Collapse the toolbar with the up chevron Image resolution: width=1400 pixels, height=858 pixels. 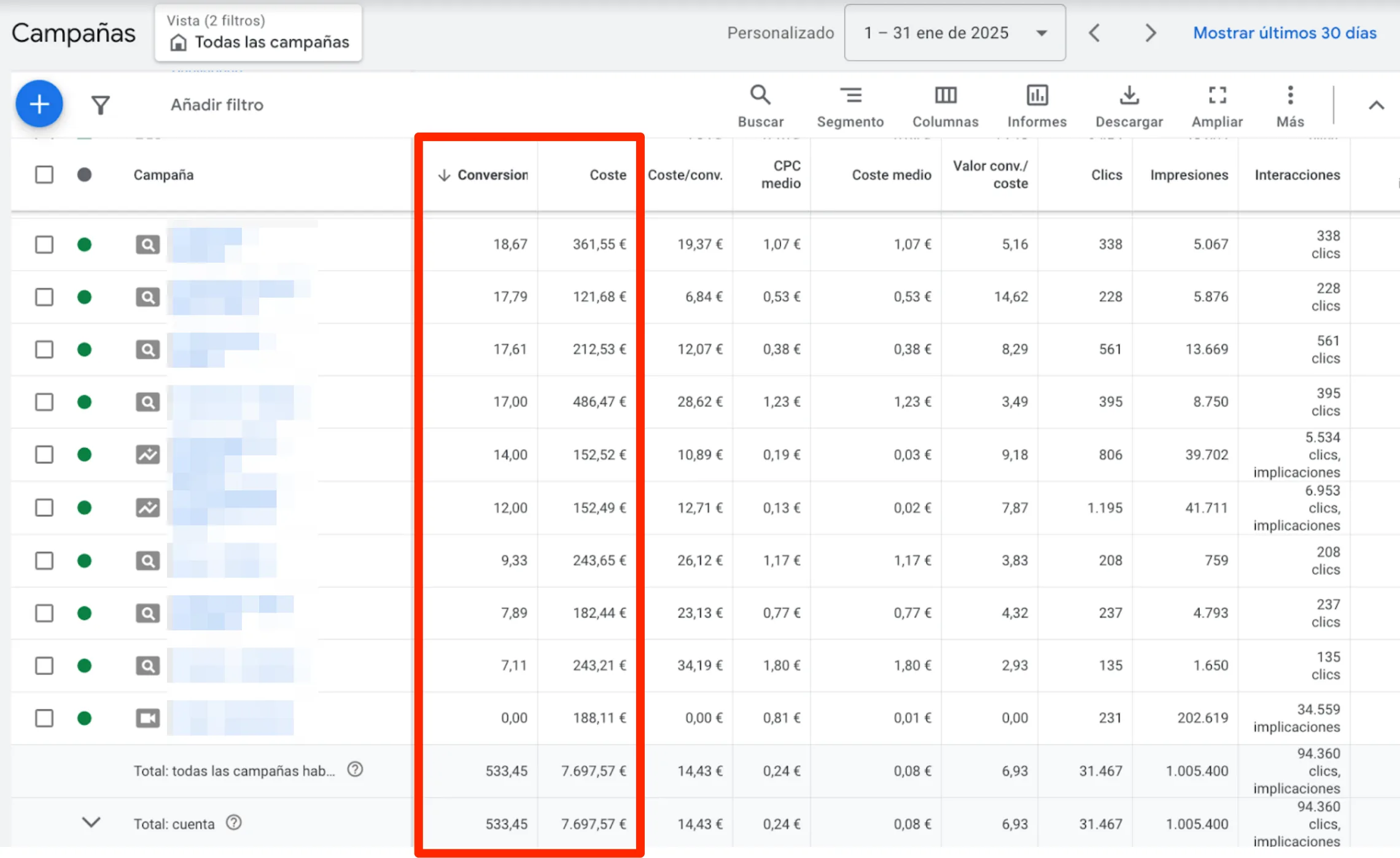(1376, 105)
